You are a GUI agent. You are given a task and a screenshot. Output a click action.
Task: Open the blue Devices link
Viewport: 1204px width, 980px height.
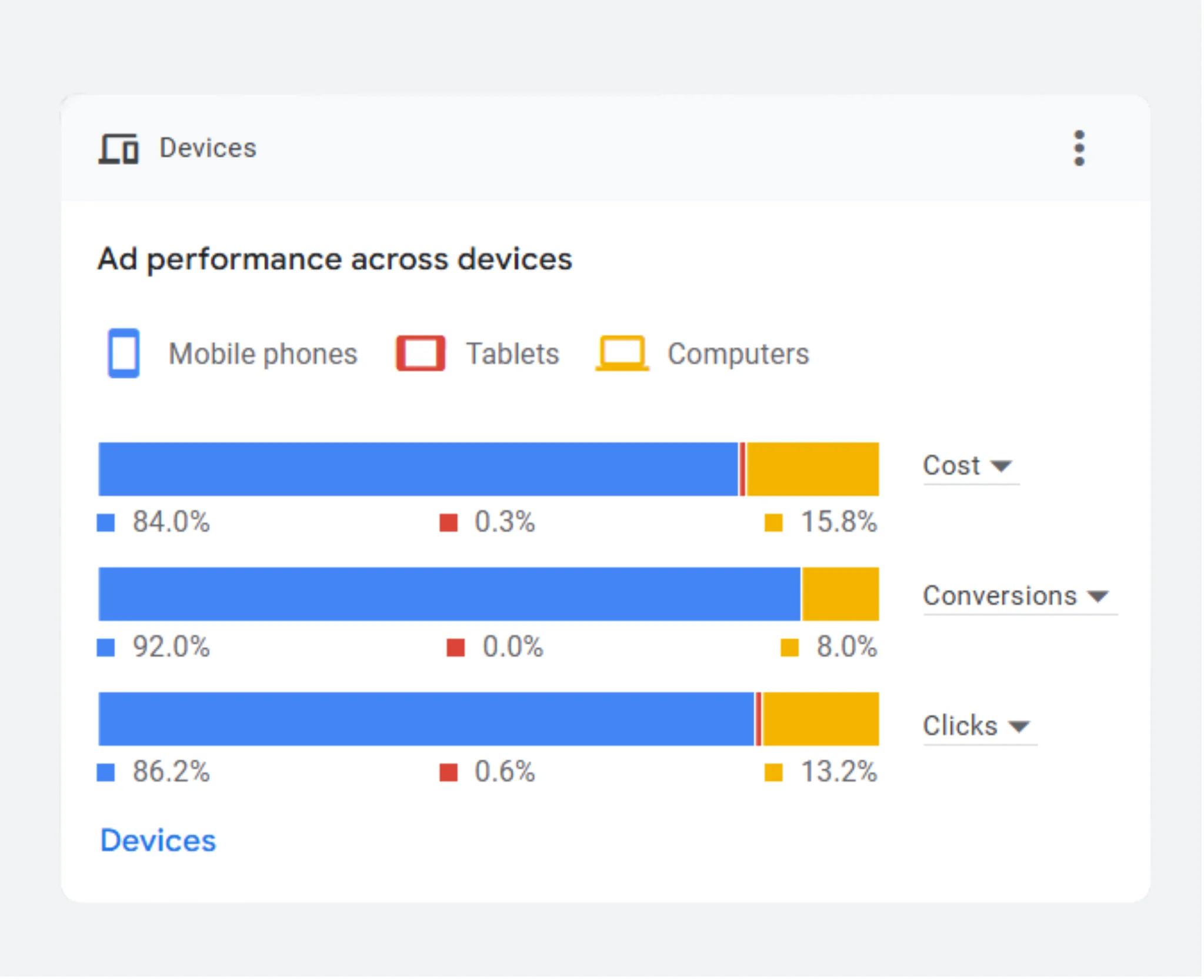point(158,840)
